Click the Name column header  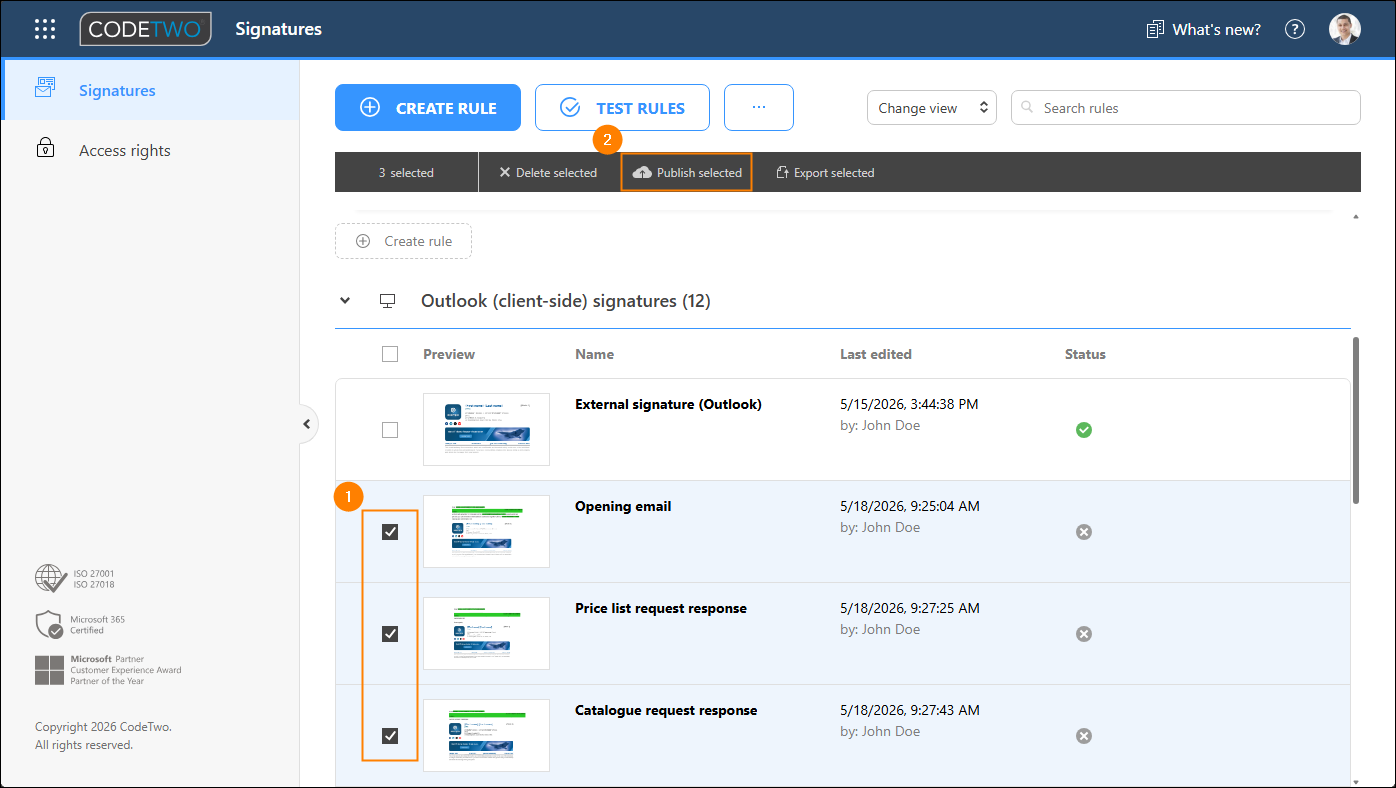595,354
